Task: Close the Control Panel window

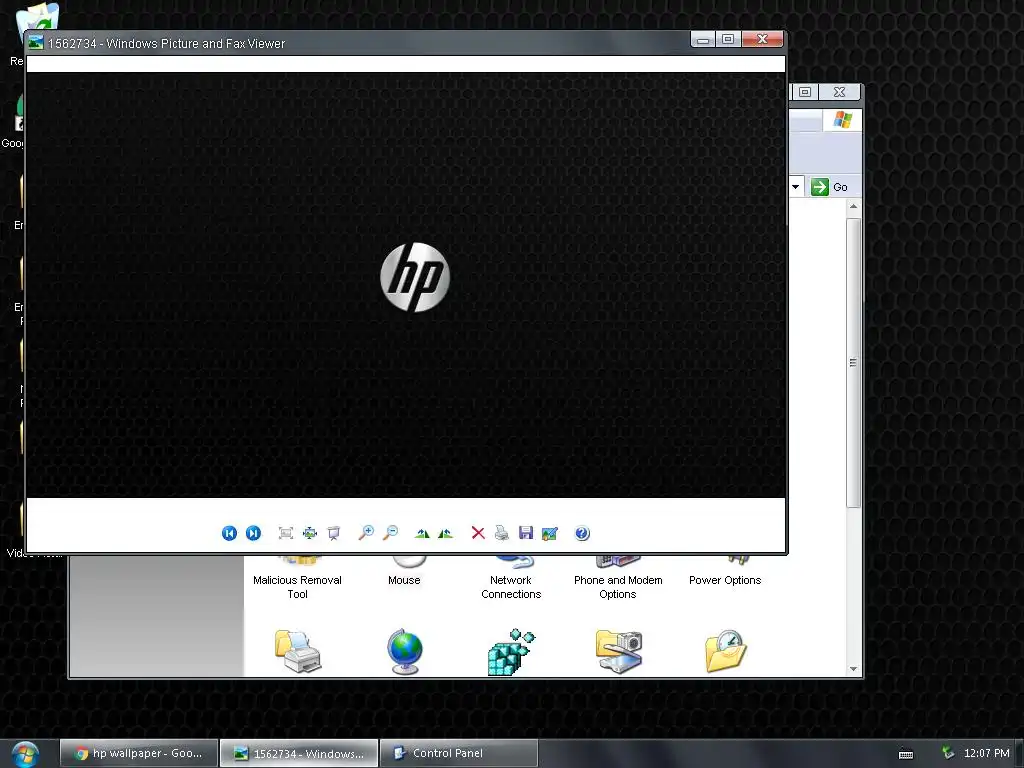Action: 840,92
